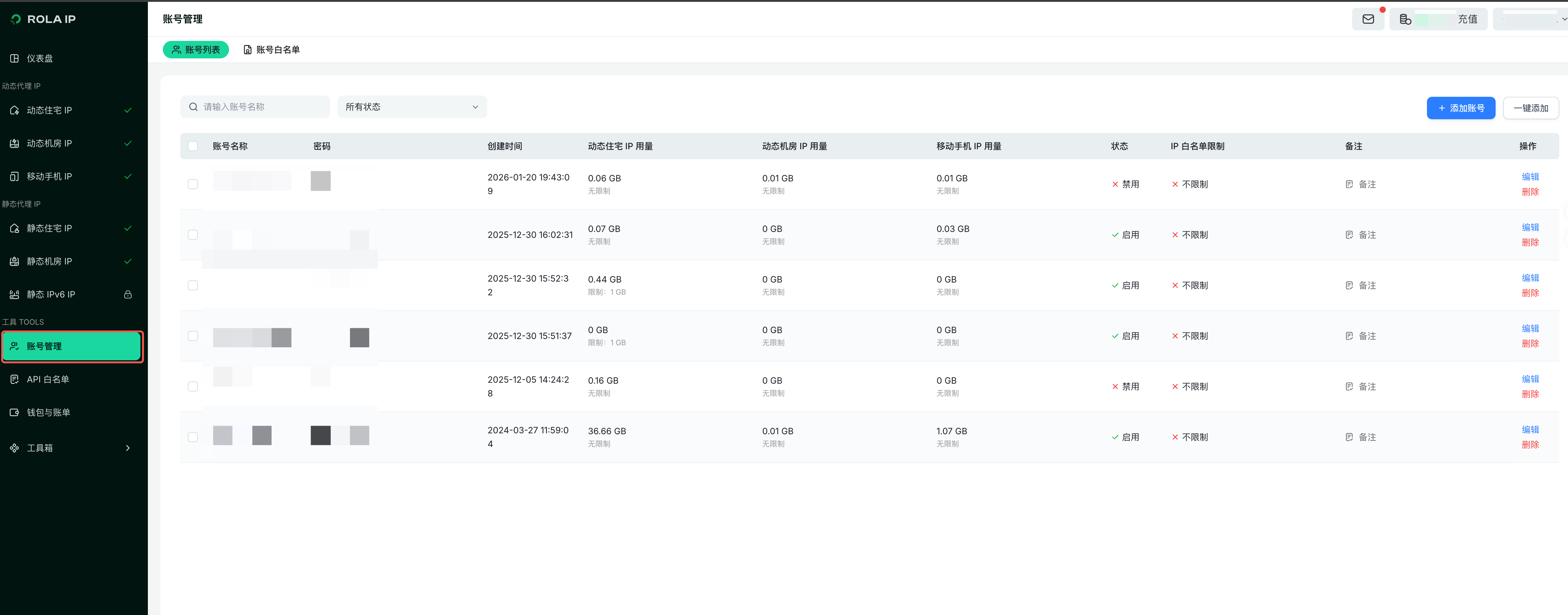Switch to 账号白名单 tab

click(x=271, y=50)
